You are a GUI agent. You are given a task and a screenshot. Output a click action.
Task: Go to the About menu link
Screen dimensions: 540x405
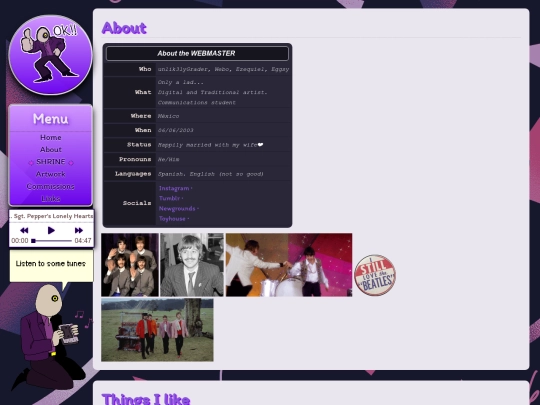51,149
